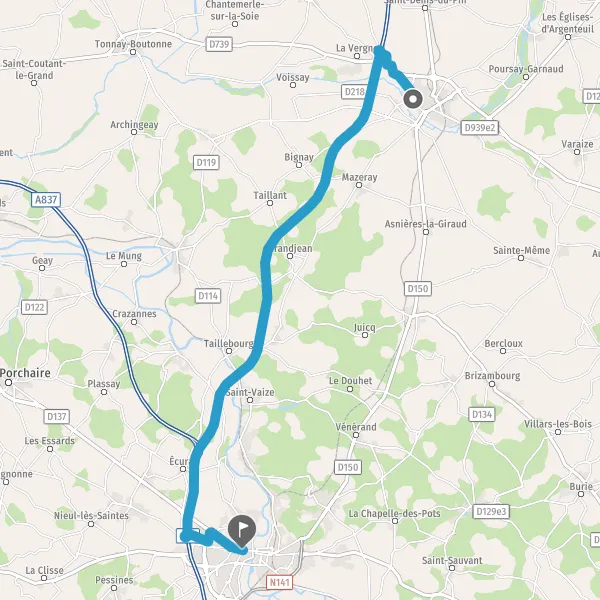Click the Nieul-lès-Saintes place label
This screenshot has width=600, height=600.
[91, 515]
